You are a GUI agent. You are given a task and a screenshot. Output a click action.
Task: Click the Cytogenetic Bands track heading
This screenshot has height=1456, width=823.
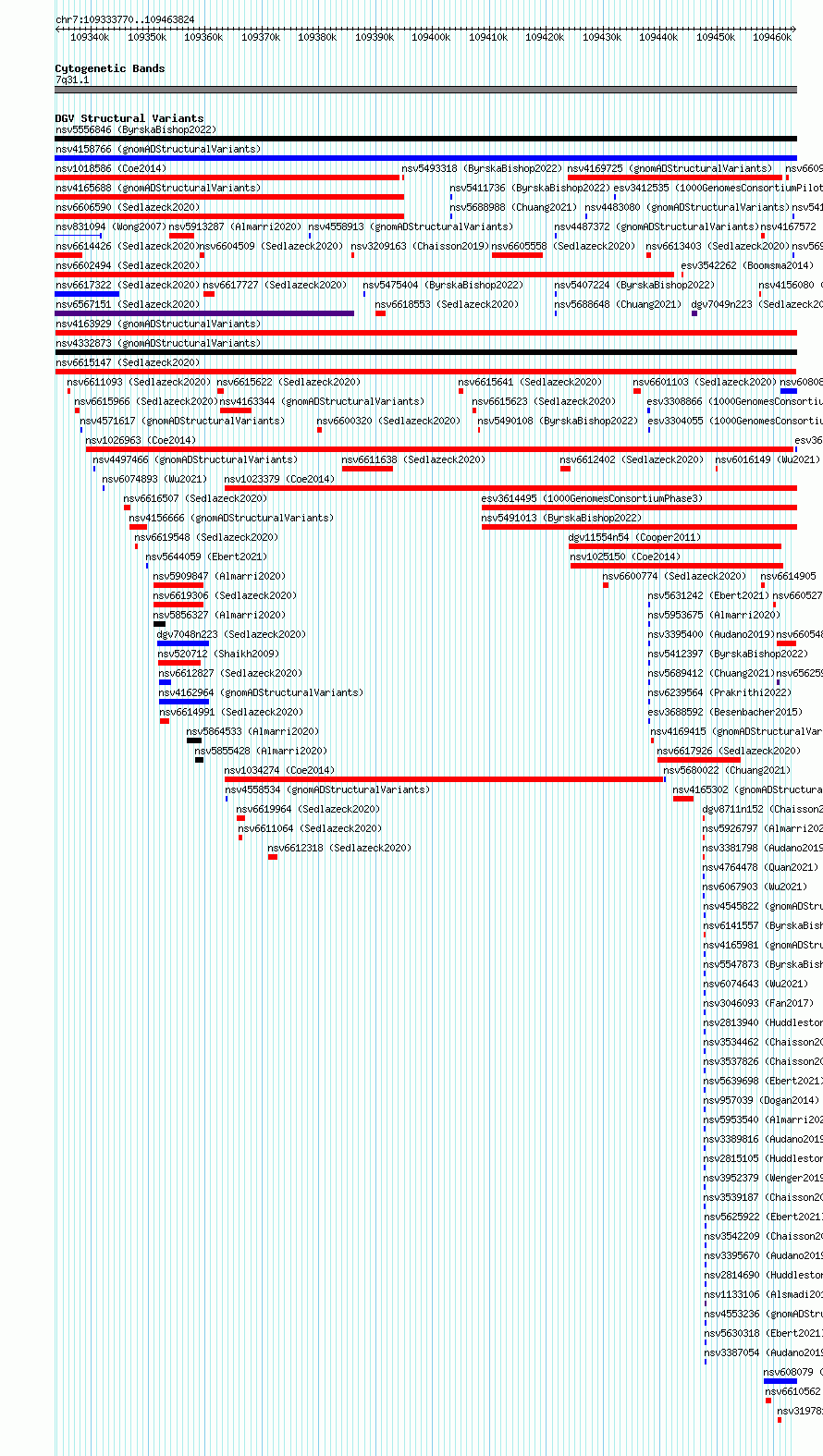click(110, 68)
